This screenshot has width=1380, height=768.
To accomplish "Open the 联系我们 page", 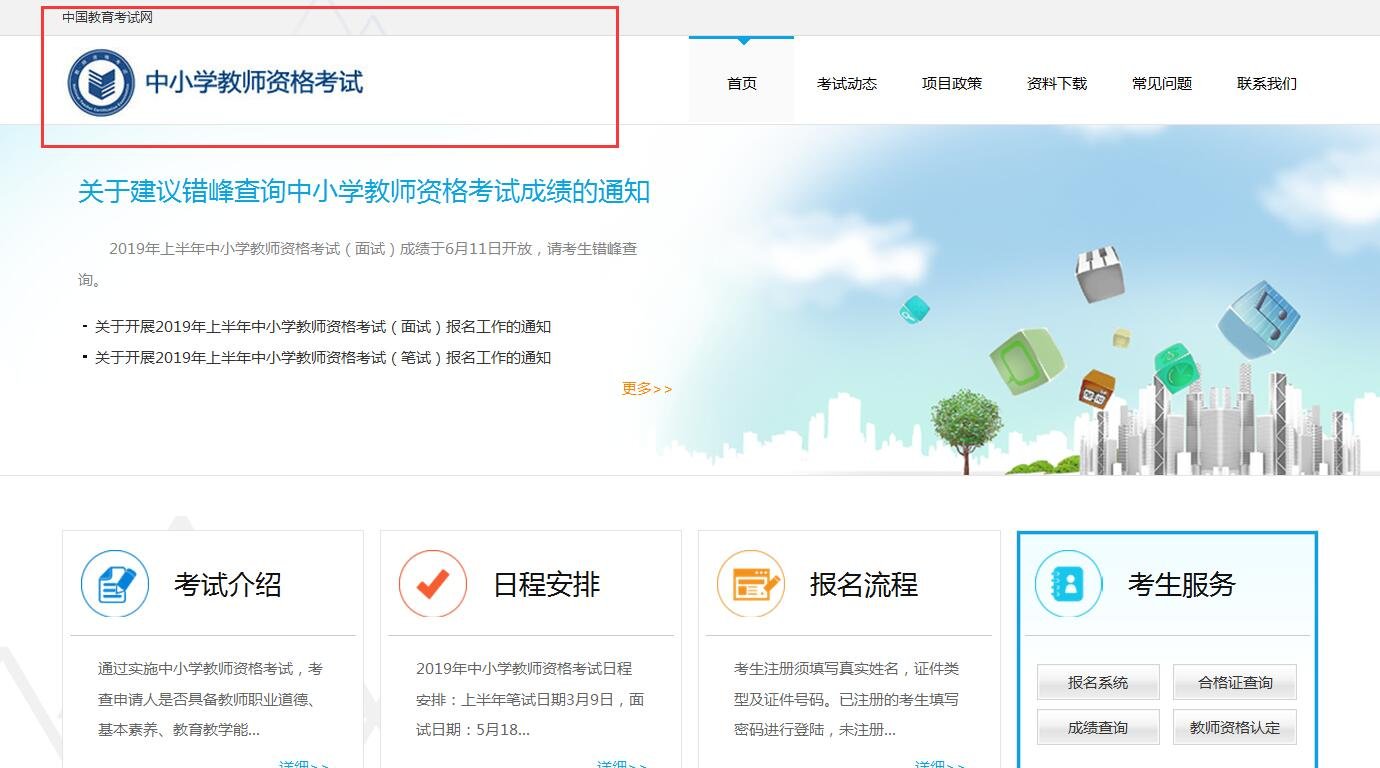I will click(1266, 84).
